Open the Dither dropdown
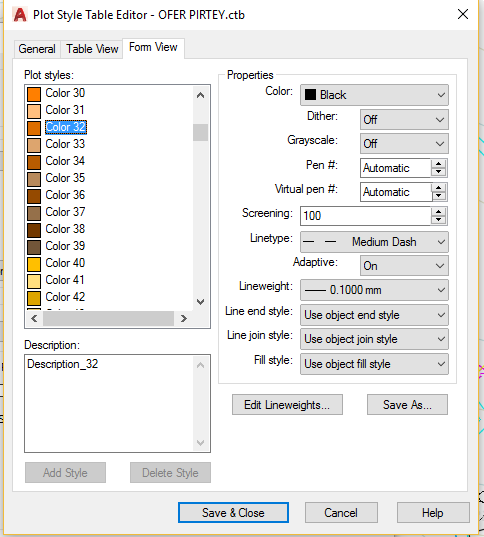 tap(404, 120)
